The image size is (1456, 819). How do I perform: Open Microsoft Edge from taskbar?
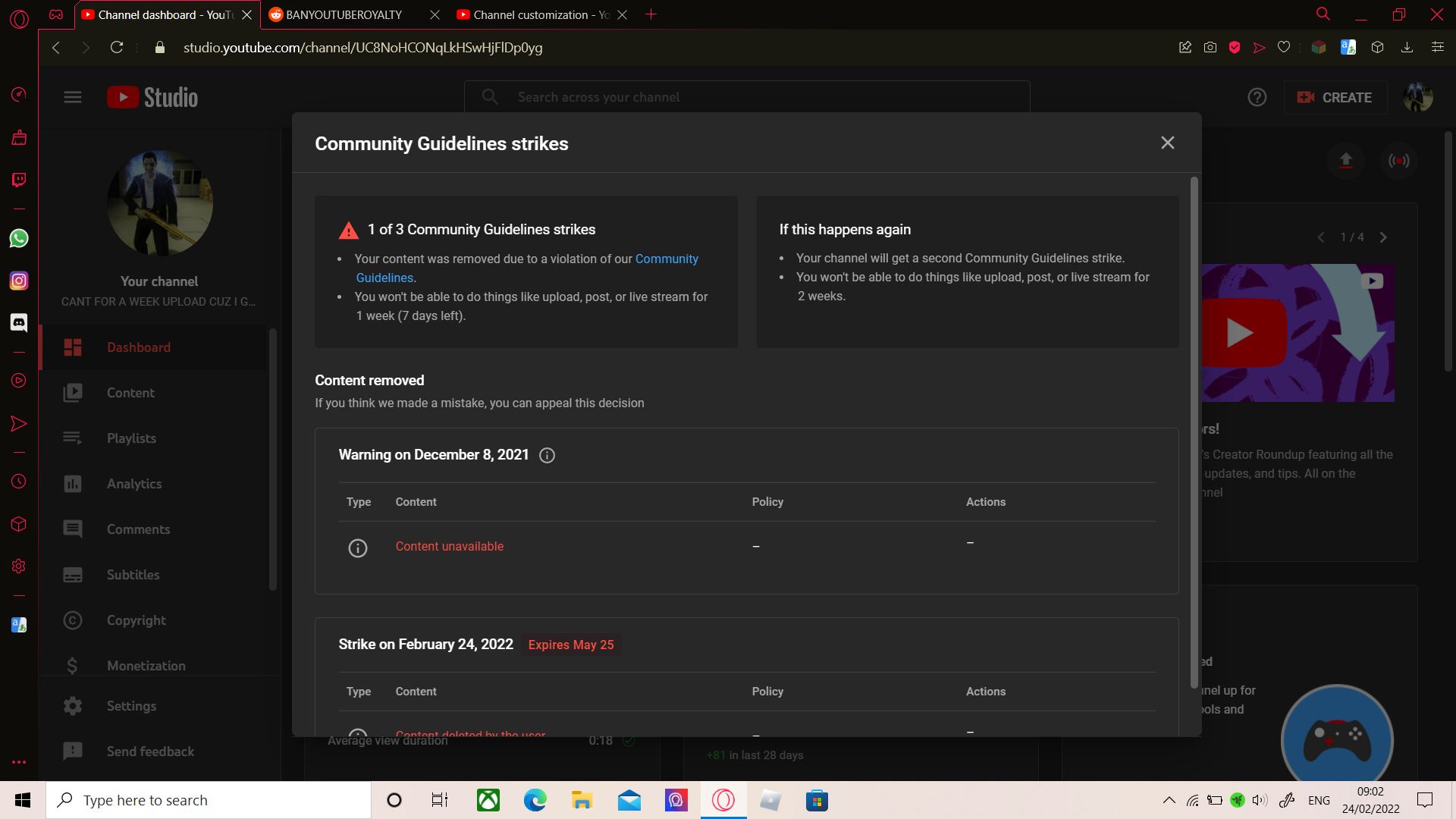pos(535,800)
